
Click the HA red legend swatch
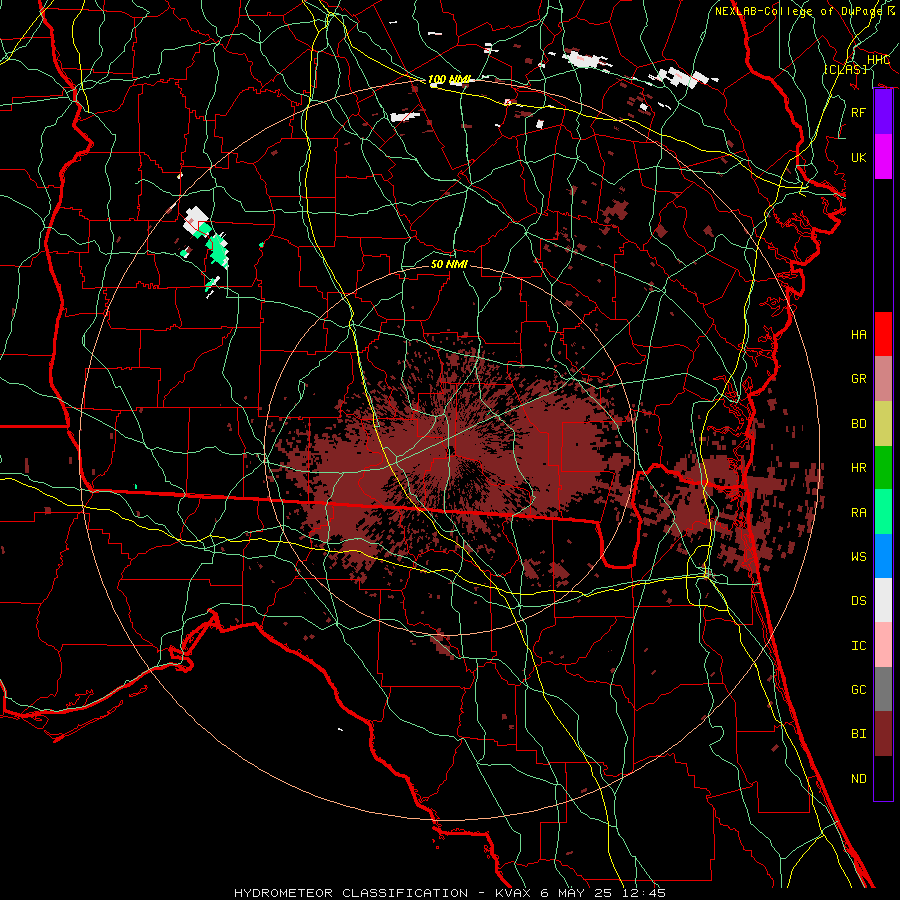pos(883,334)
